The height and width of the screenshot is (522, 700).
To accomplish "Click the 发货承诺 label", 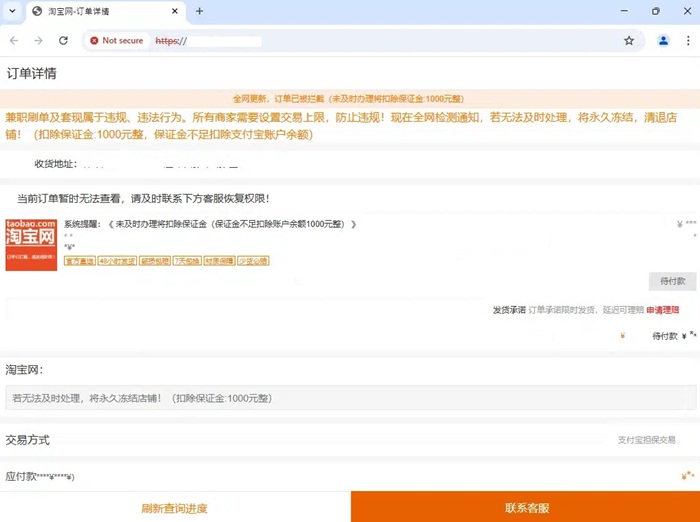I will (x=509, y=310).
